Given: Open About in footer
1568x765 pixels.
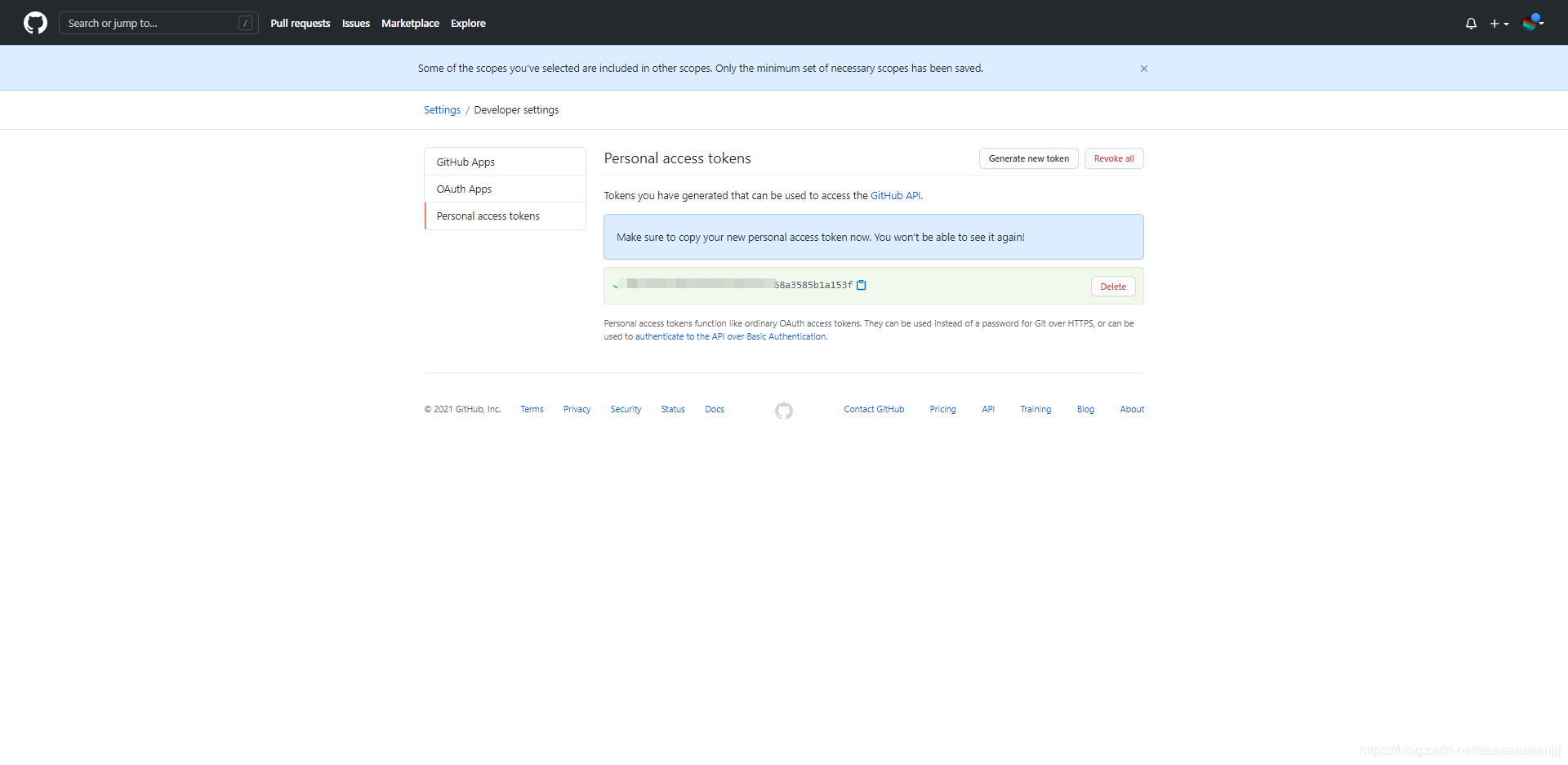Looking at the screenshot, I should [x=1132, y=410].
